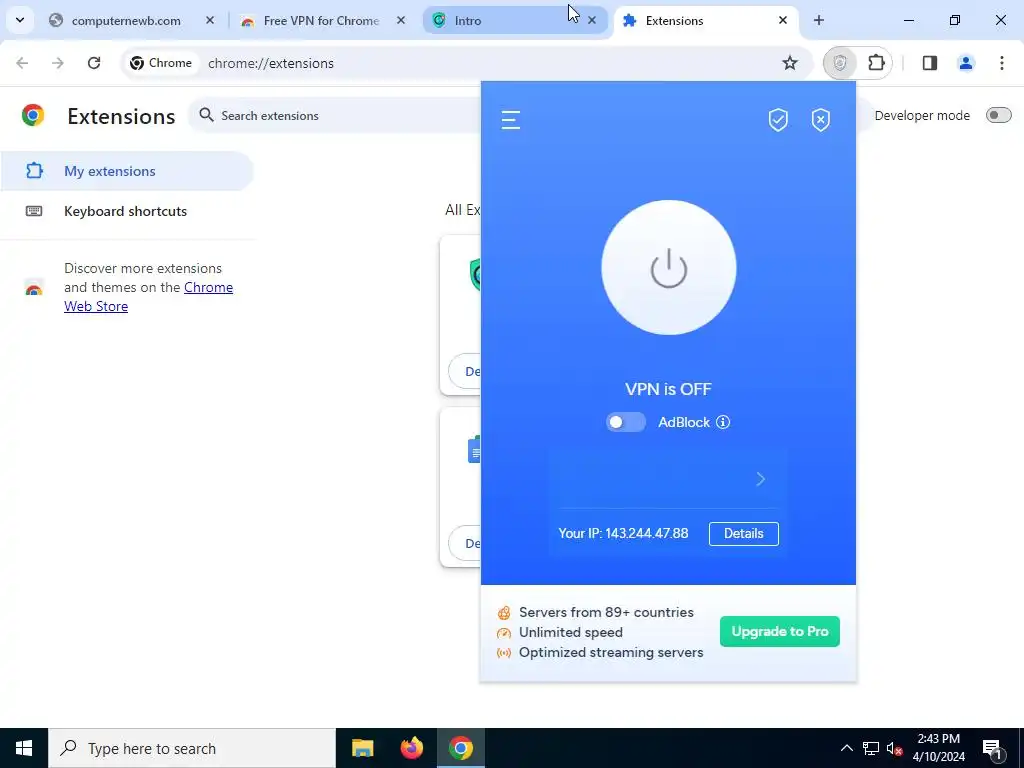Viewport: 1024px width, 768px height.
Task: Open the muted volume tray icon
Action: click(x=895, y=748)
